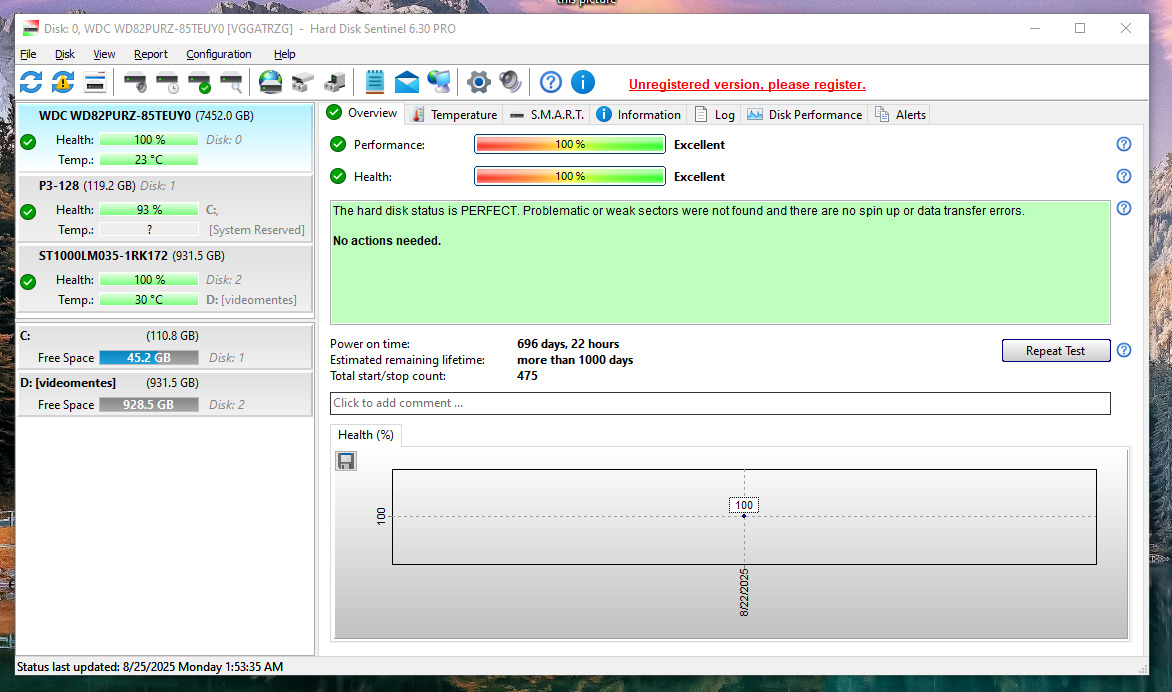Click the Unregistered version, please register link
Viewport: 1172px width, 692px height.
[x=747, y=84]
